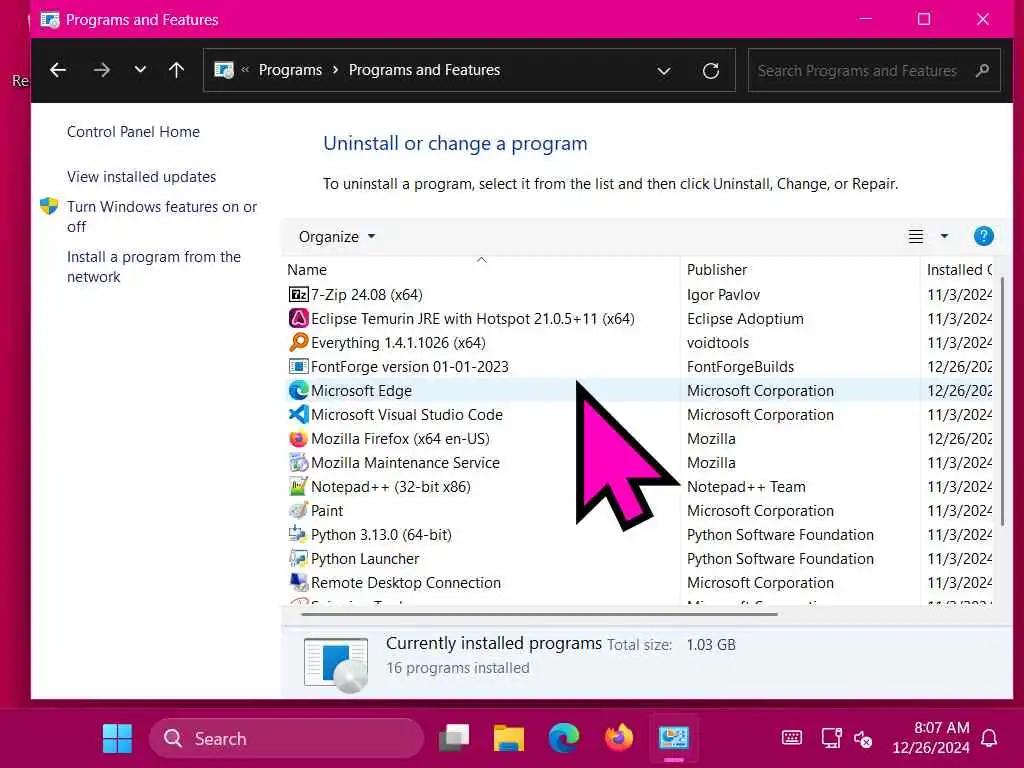
Task: Select the Paint program icon
Action: click(298, 510)
